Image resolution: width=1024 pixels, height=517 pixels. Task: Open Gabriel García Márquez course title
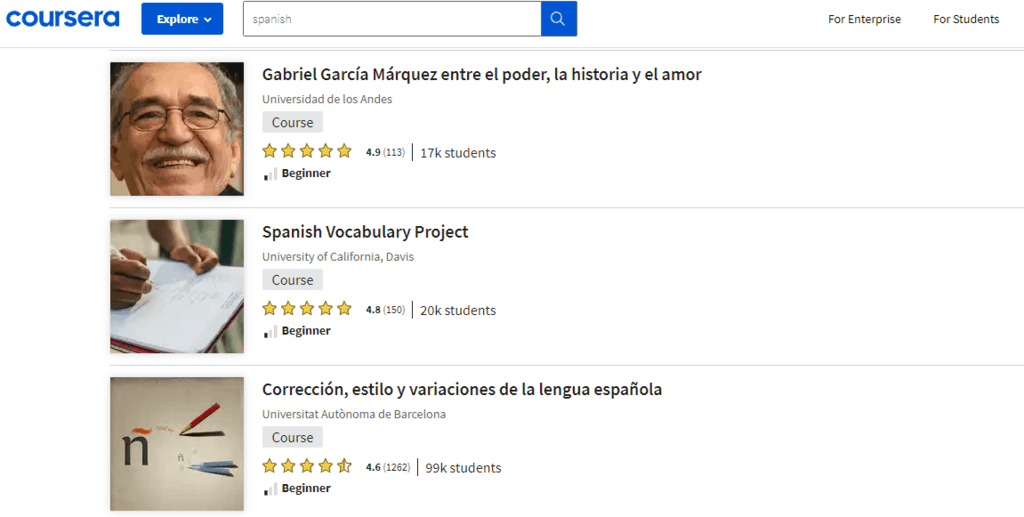pos(481,75)
